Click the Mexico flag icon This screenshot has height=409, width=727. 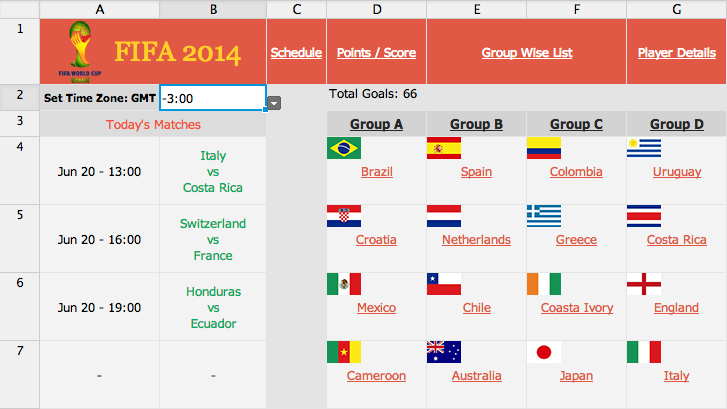tap(344, 284)
